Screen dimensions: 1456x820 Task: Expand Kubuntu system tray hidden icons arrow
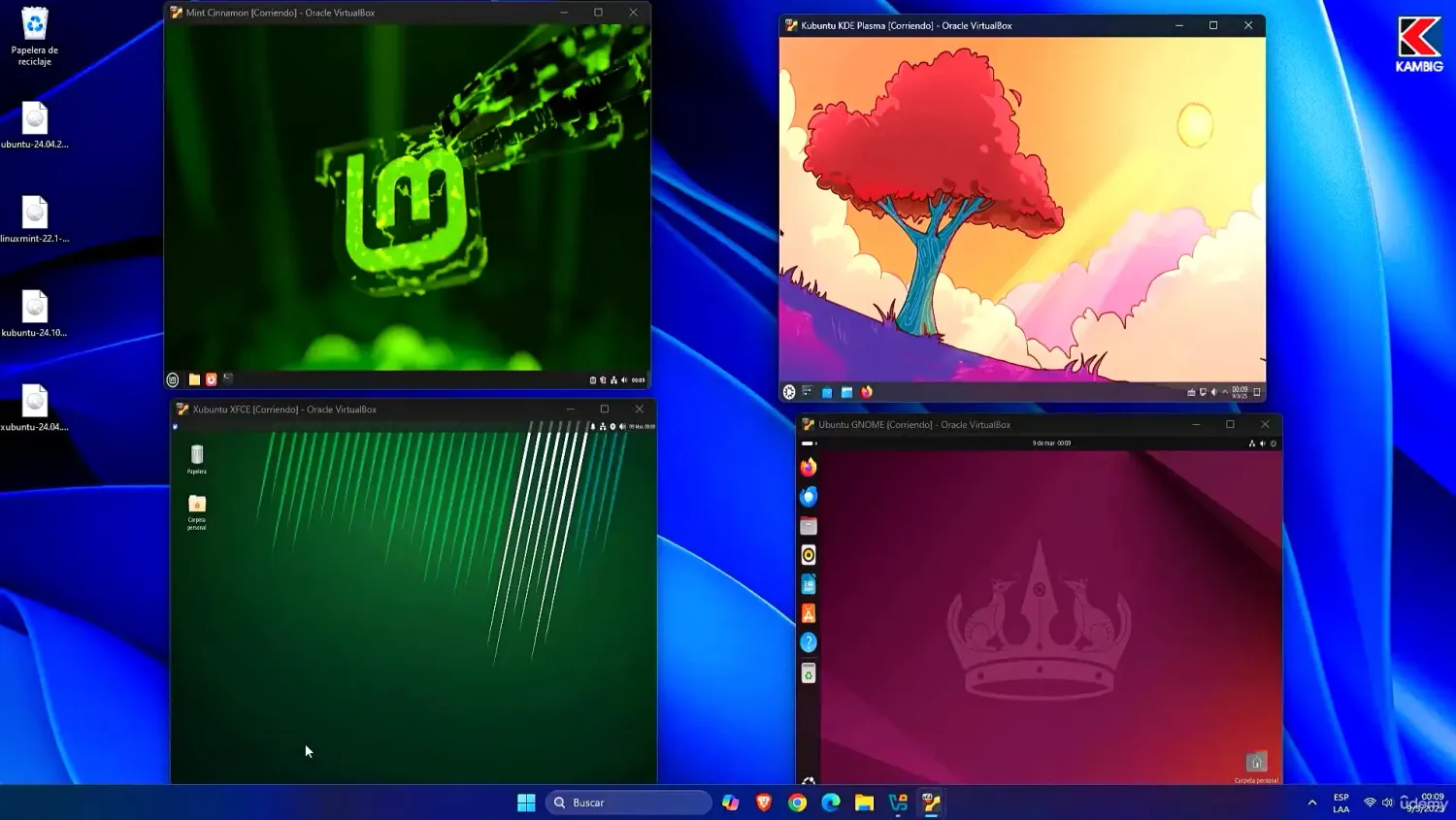1225,392
